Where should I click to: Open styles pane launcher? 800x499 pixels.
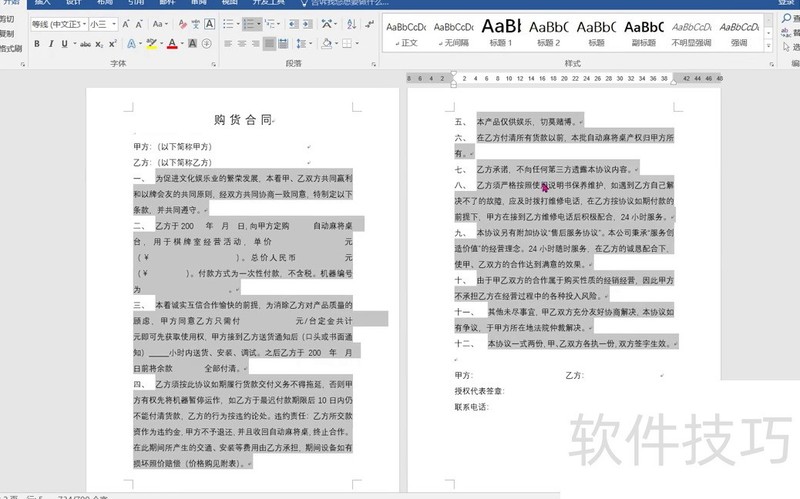click(771, 64)
